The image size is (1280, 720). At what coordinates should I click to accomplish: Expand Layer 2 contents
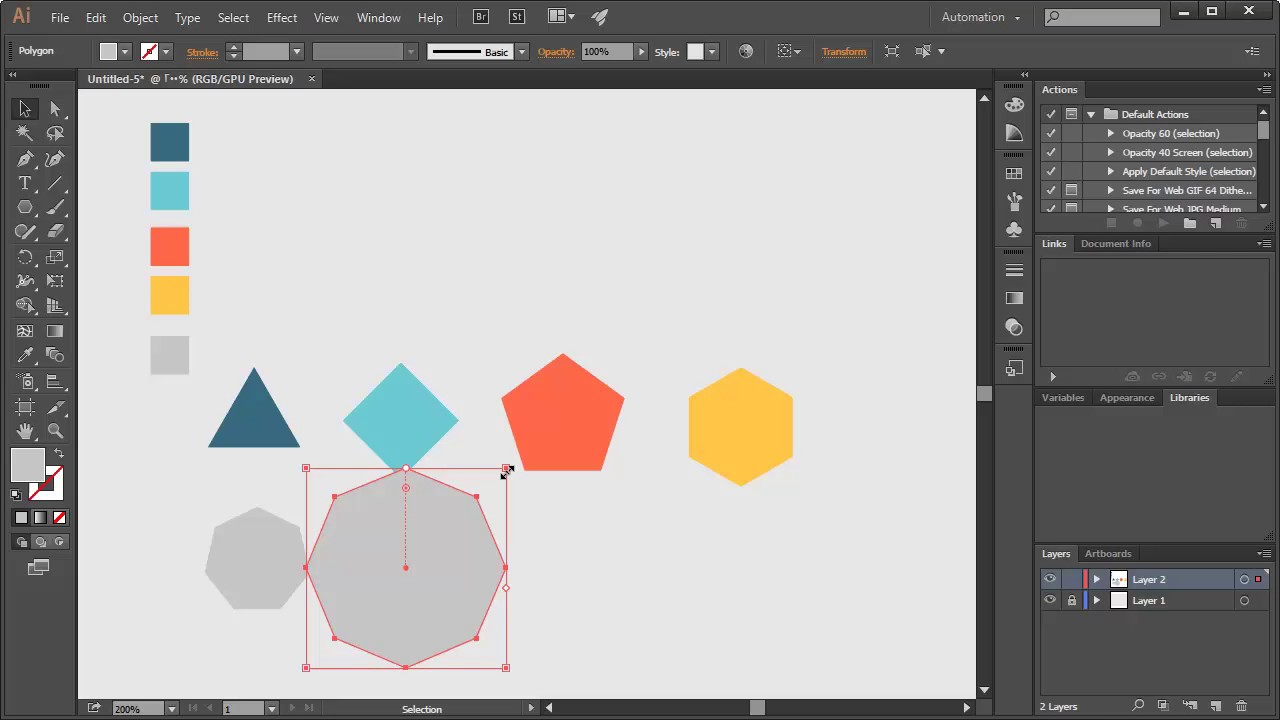click(x=1097, y=579)
